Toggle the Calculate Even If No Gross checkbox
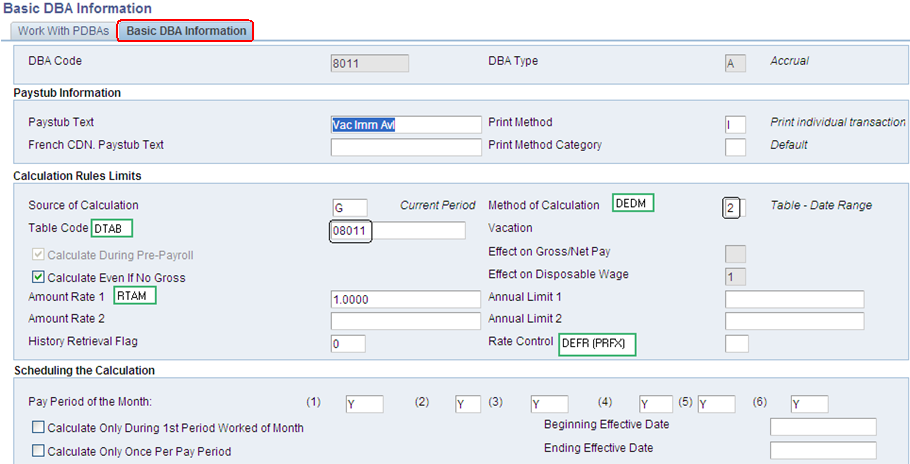 click(38, 277)
